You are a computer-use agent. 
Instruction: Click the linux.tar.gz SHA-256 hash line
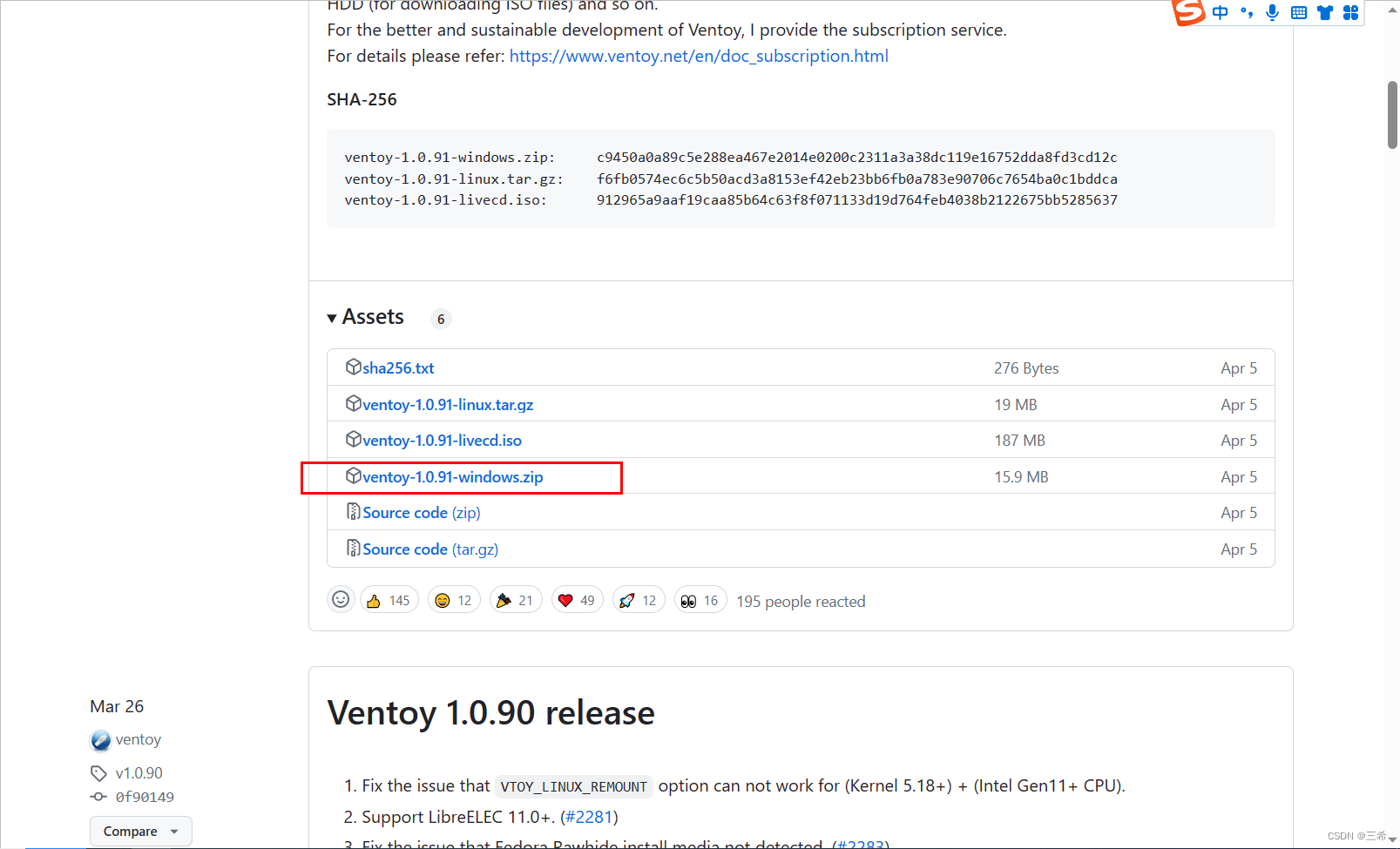731,179
